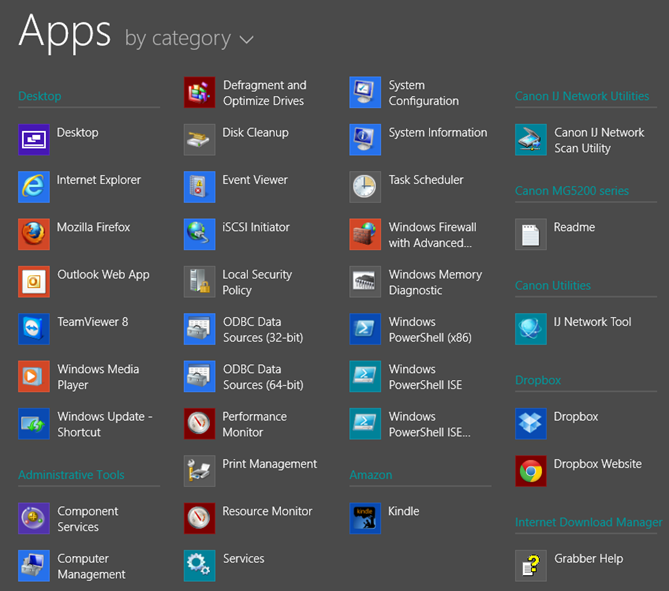
Task: Select the Administrative Tools category header
Action: 71,475
